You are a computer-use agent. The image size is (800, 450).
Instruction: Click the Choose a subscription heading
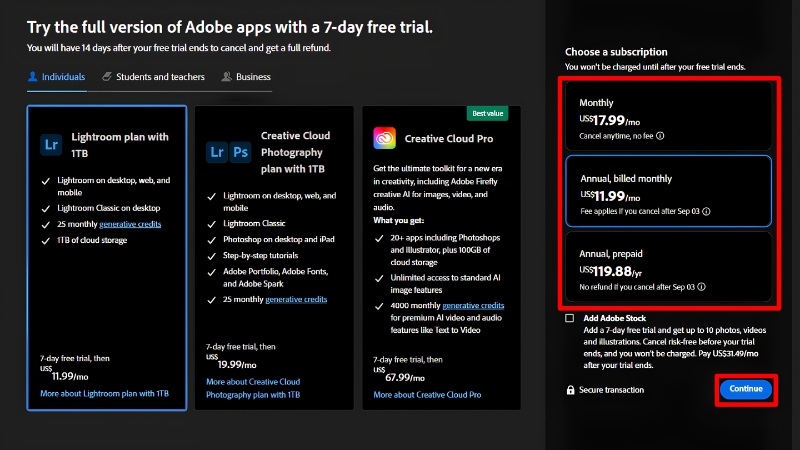click(x=616, y=52)
